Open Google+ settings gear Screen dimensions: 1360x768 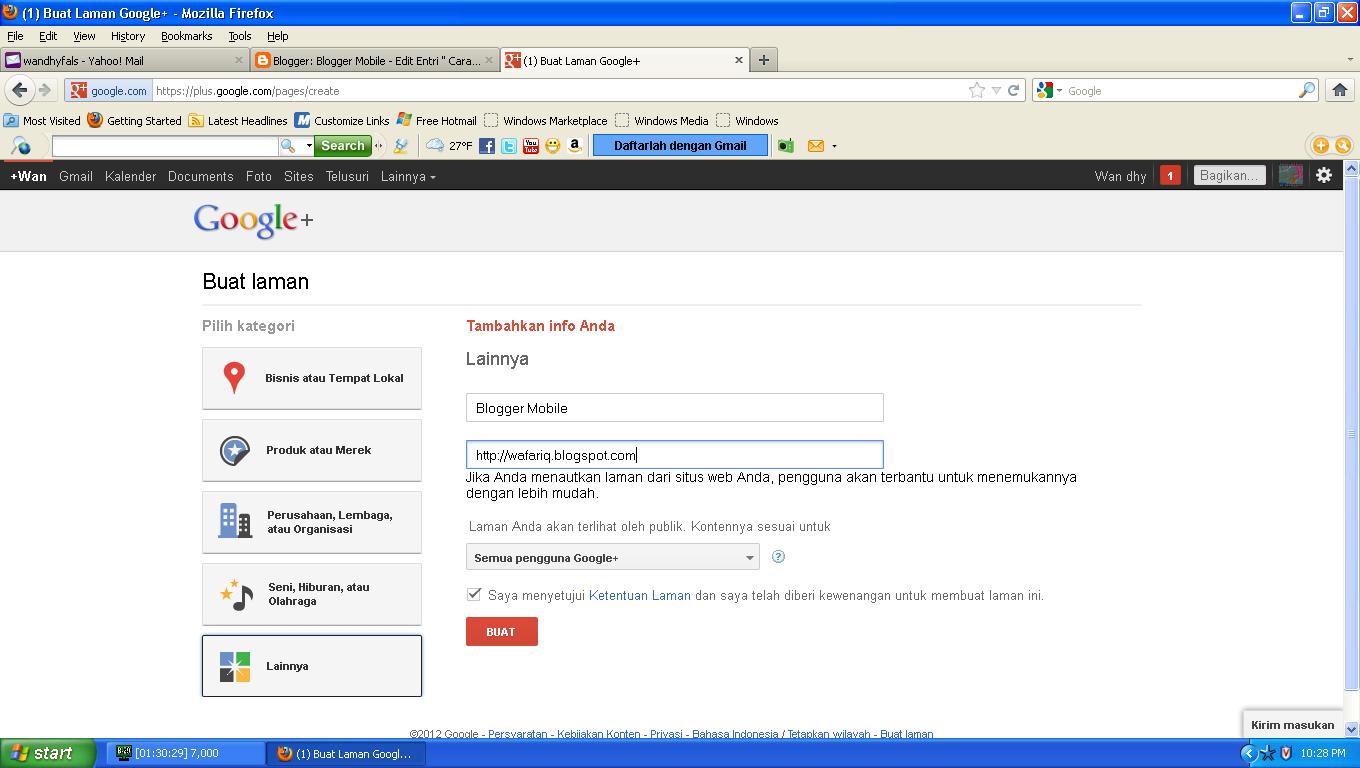pyautogui.click(x=1324, y=175)
